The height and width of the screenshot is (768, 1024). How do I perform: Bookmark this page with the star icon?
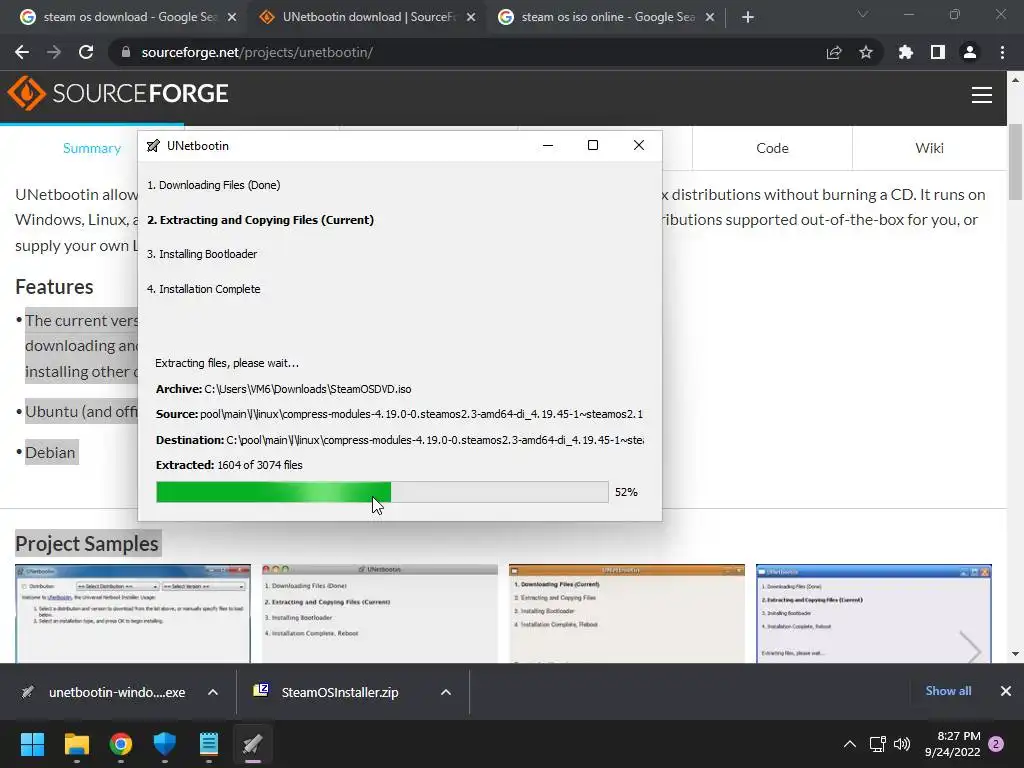866,52
